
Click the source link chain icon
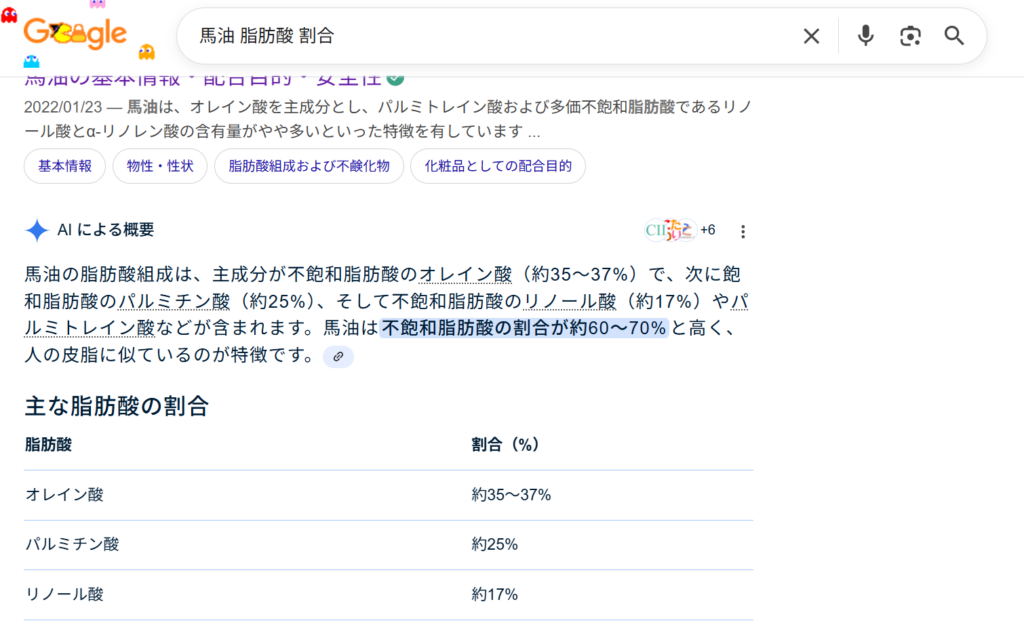click(x=338, y=356)
